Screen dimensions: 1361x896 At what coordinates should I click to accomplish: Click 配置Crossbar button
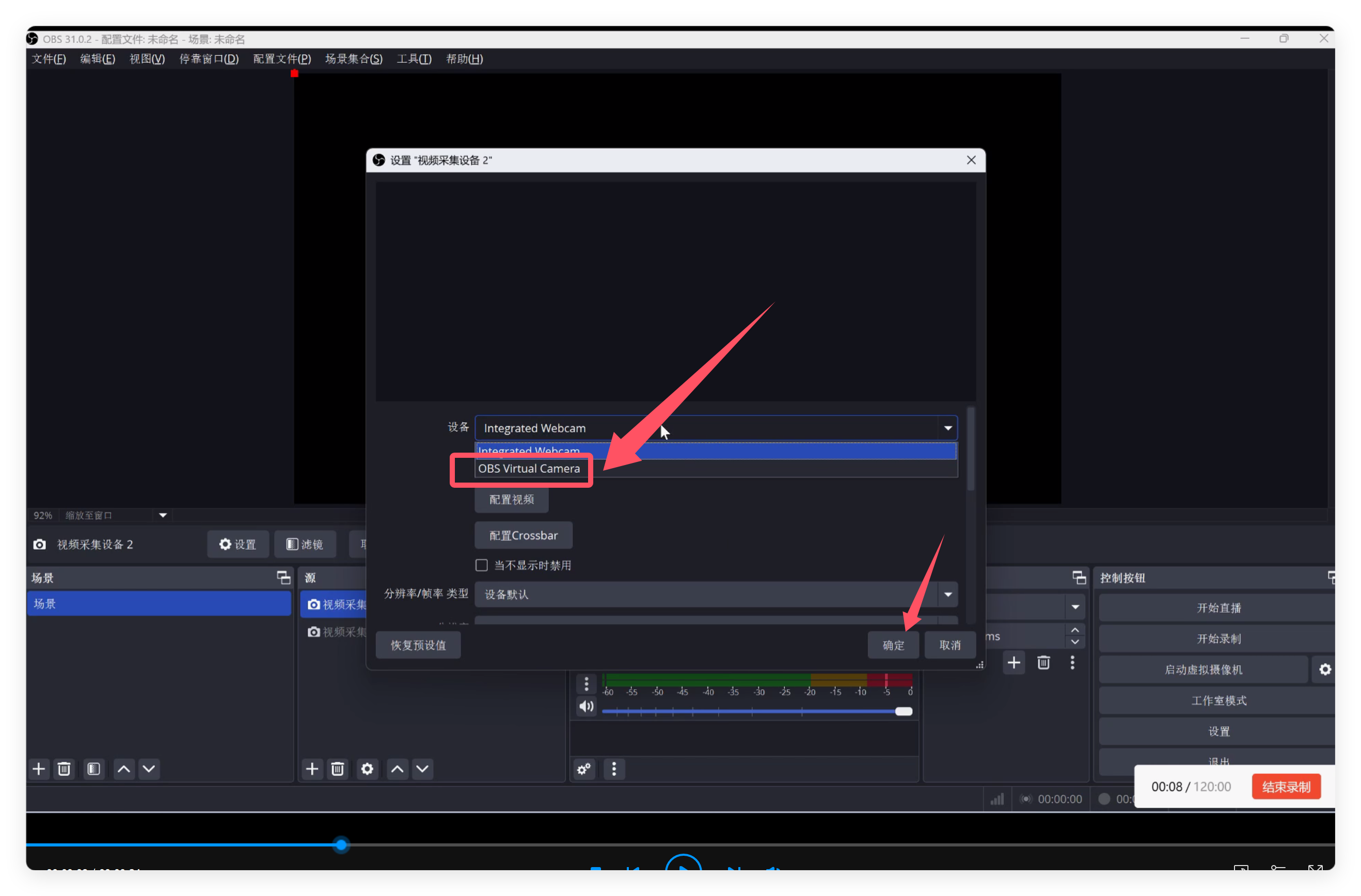[x=523, y=535]
